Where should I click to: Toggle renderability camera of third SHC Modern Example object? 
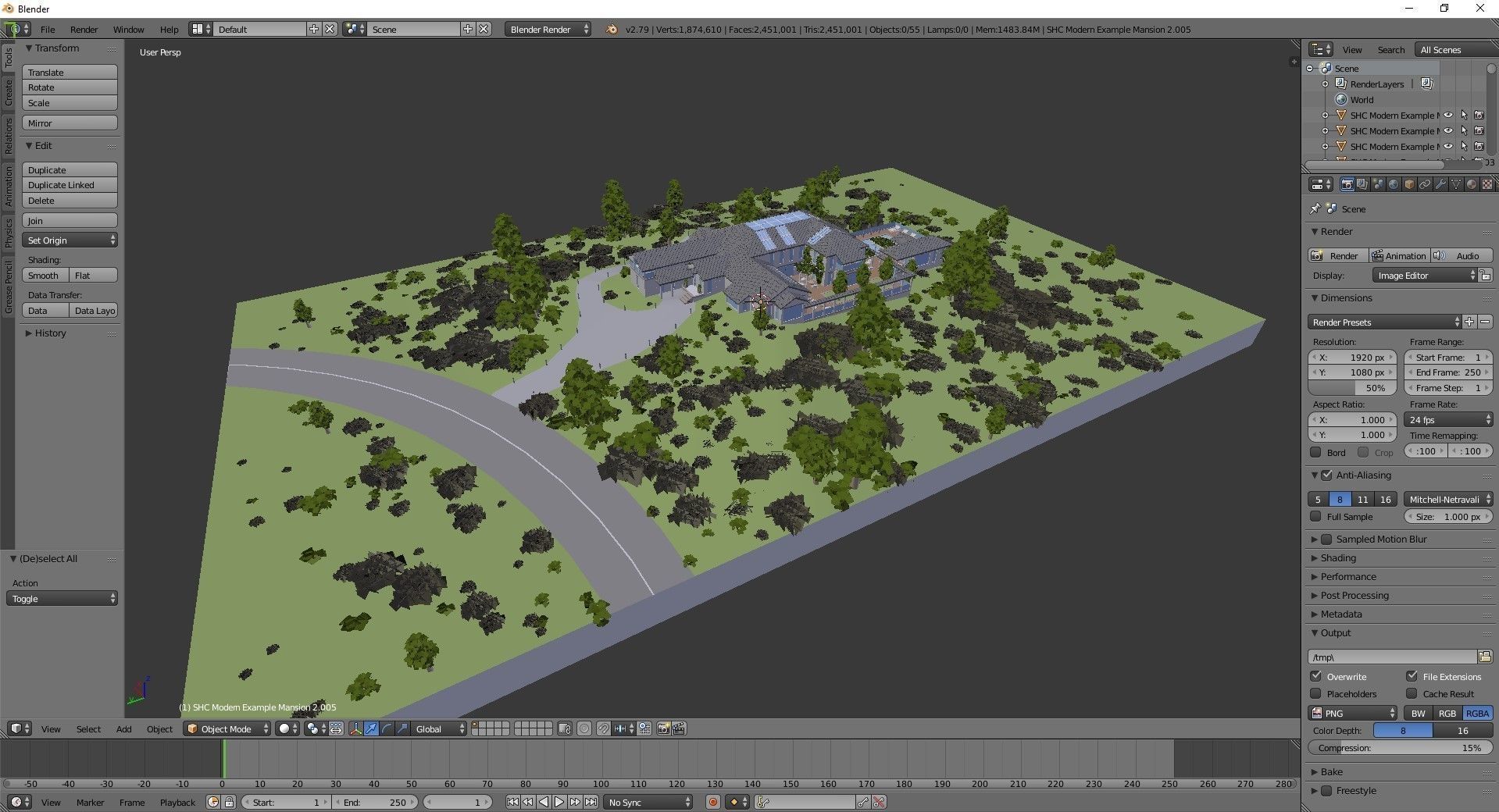point(1479,146)
